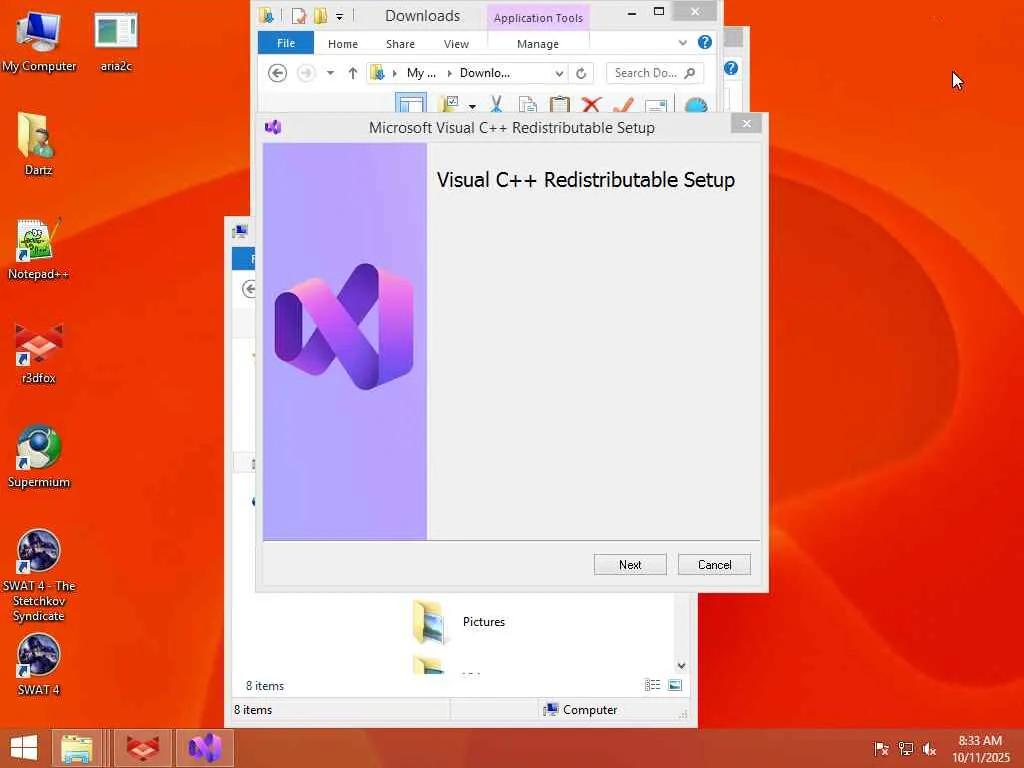Click the Cut scissors toolbar icon

click(496, 104)
